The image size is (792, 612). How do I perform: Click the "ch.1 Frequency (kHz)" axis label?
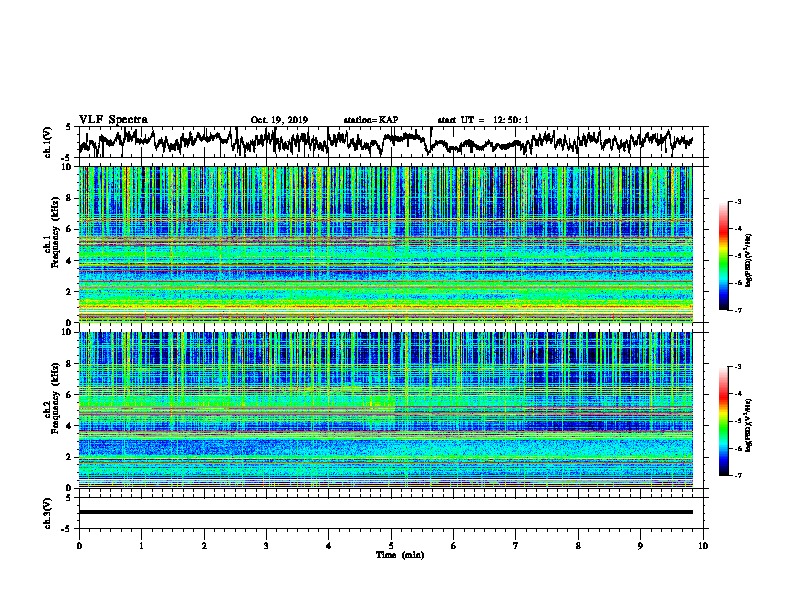pos(51,233)
